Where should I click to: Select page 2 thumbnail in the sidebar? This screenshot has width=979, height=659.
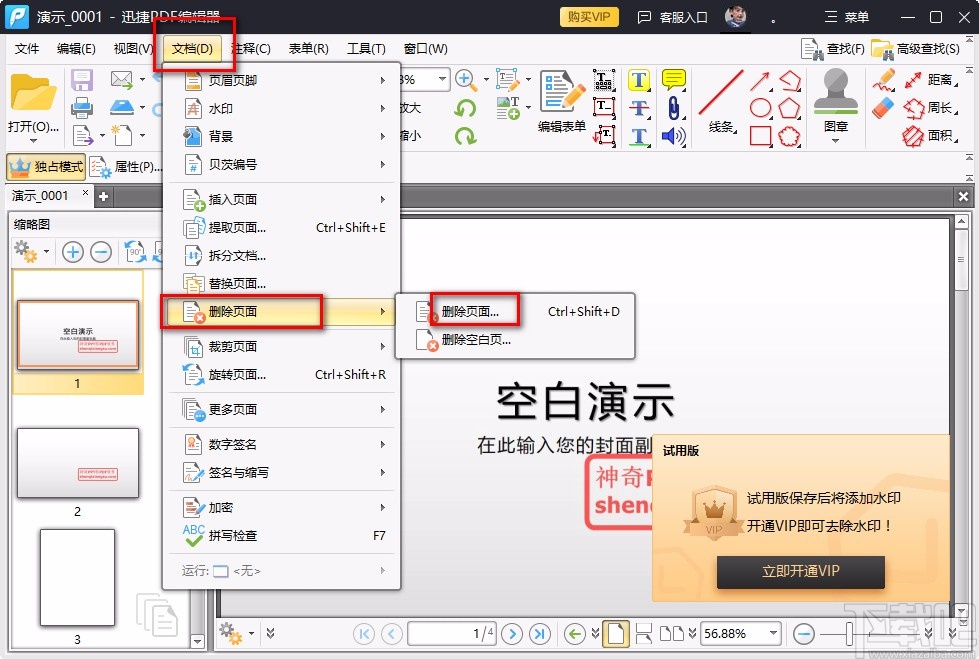tap(78, 463)
